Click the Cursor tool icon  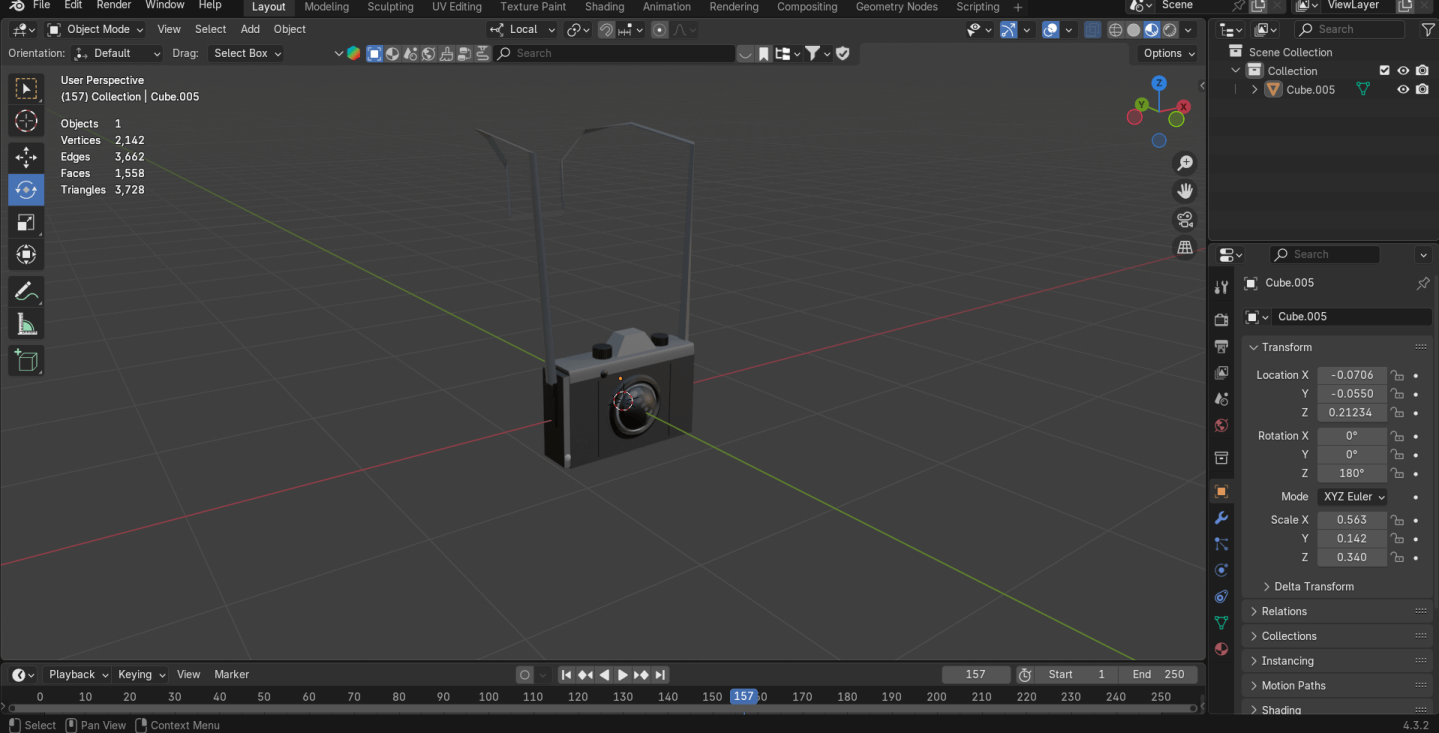26,122
